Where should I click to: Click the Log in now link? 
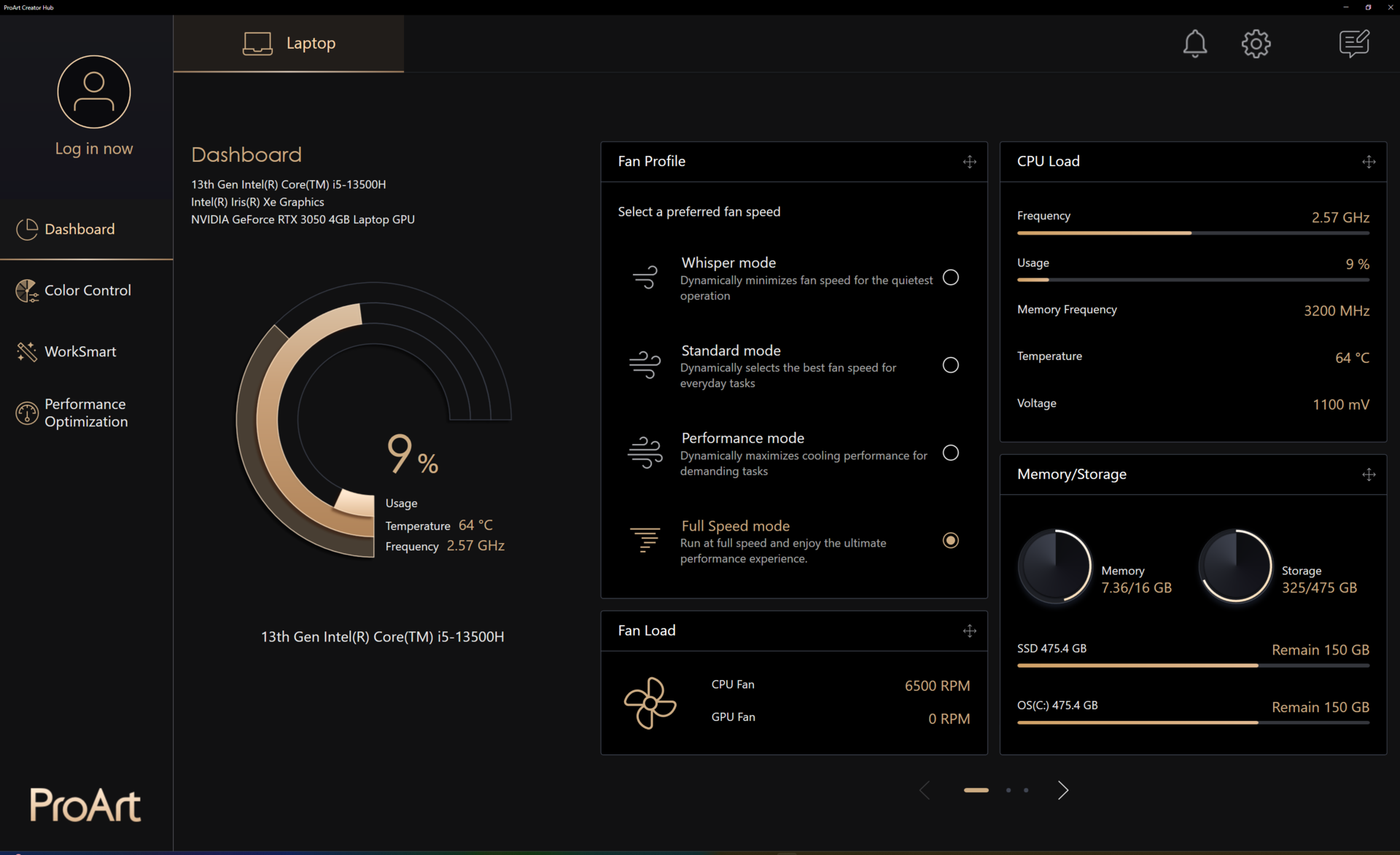(x=94, y=149)
